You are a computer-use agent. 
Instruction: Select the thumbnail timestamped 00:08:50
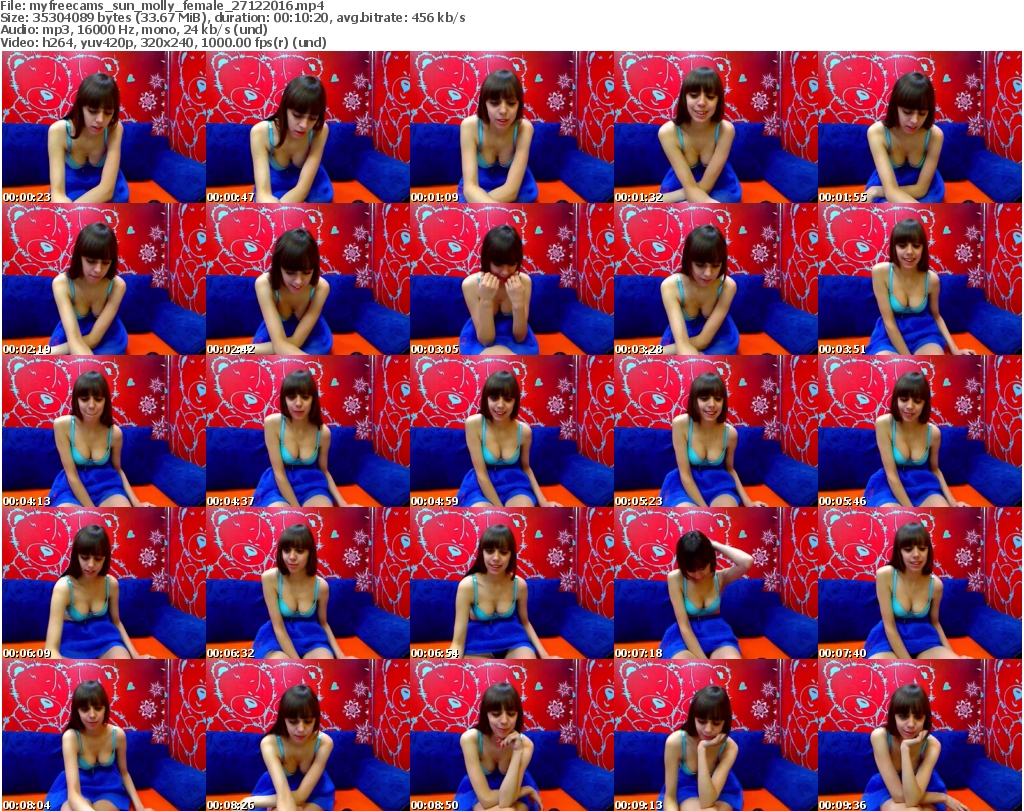[511, 735]
